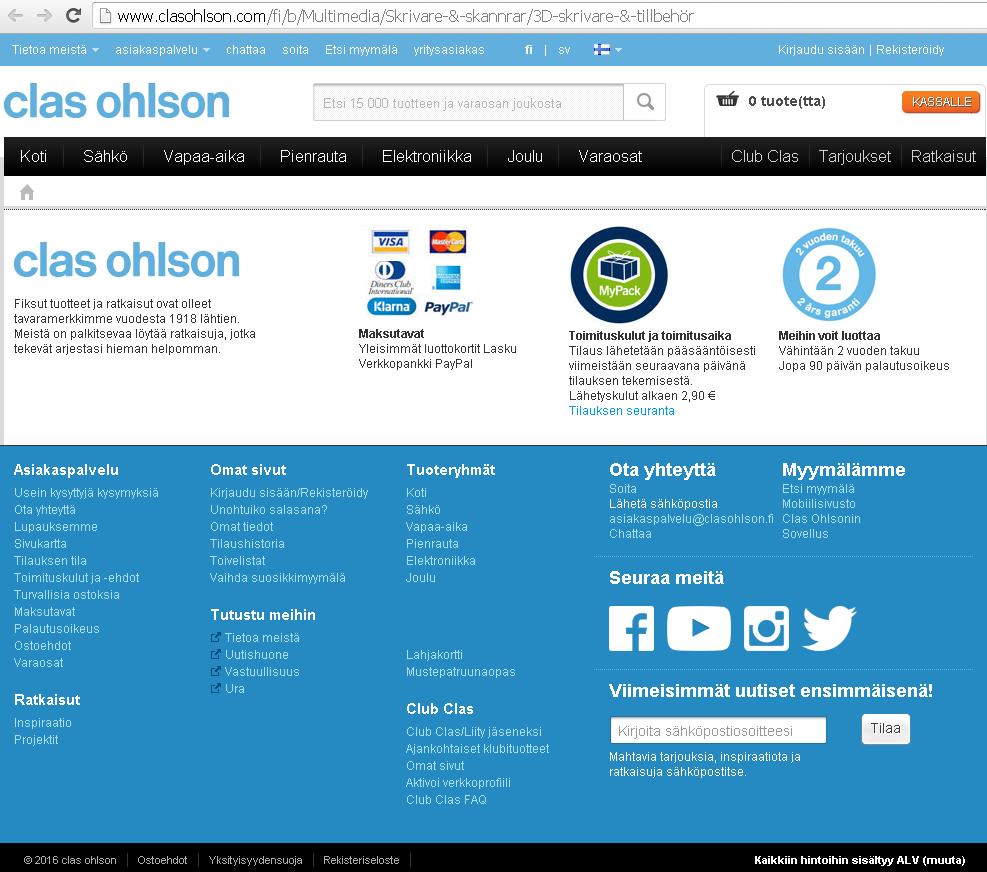Open the shopping basket icon
Screen dimensions: 987x872
727,99
